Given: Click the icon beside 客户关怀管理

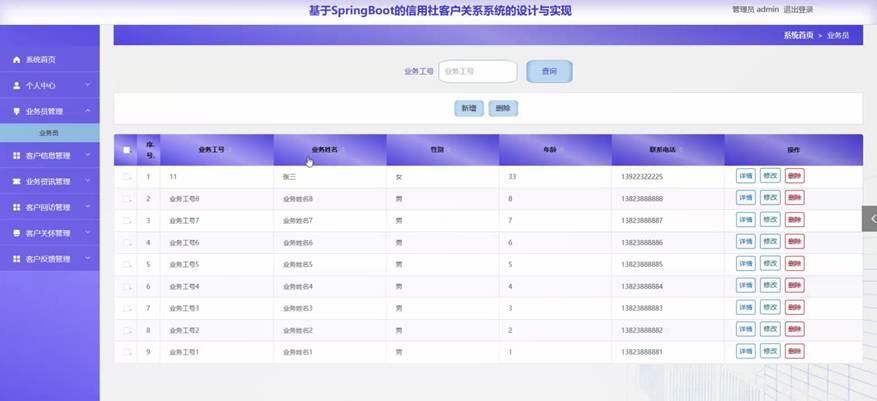Looking at the screenshot, I should pos(16,233).
